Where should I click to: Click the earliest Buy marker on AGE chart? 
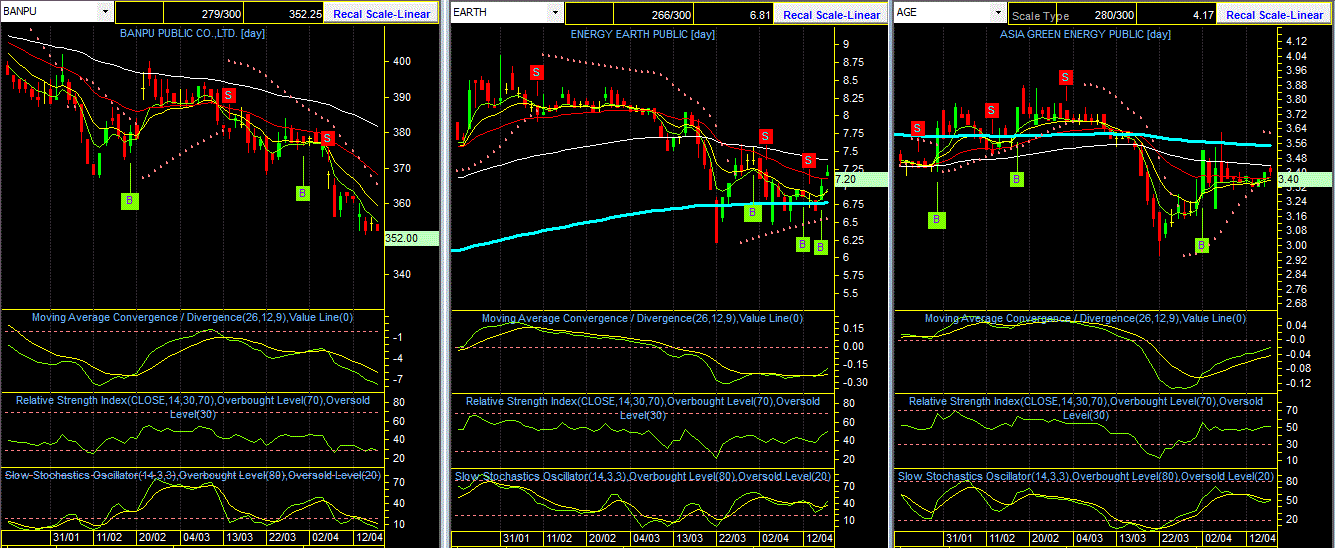936,219
